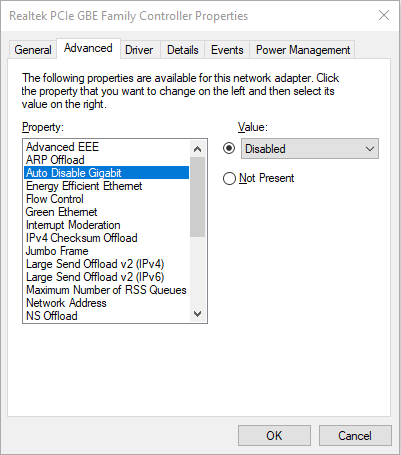Screen dimensions: 401x455
Task: Pick Jumbo Frame in the property list
Action: click(107, 251)
